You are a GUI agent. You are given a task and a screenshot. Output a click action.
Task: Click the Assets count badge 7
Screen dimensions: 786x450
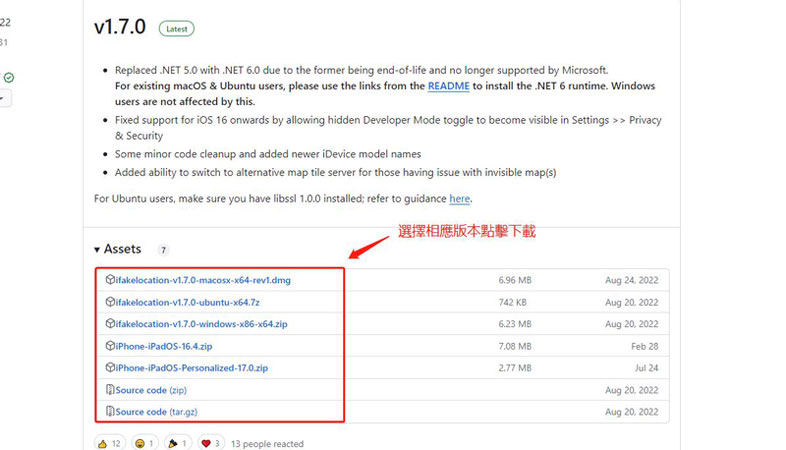(163, 250)
